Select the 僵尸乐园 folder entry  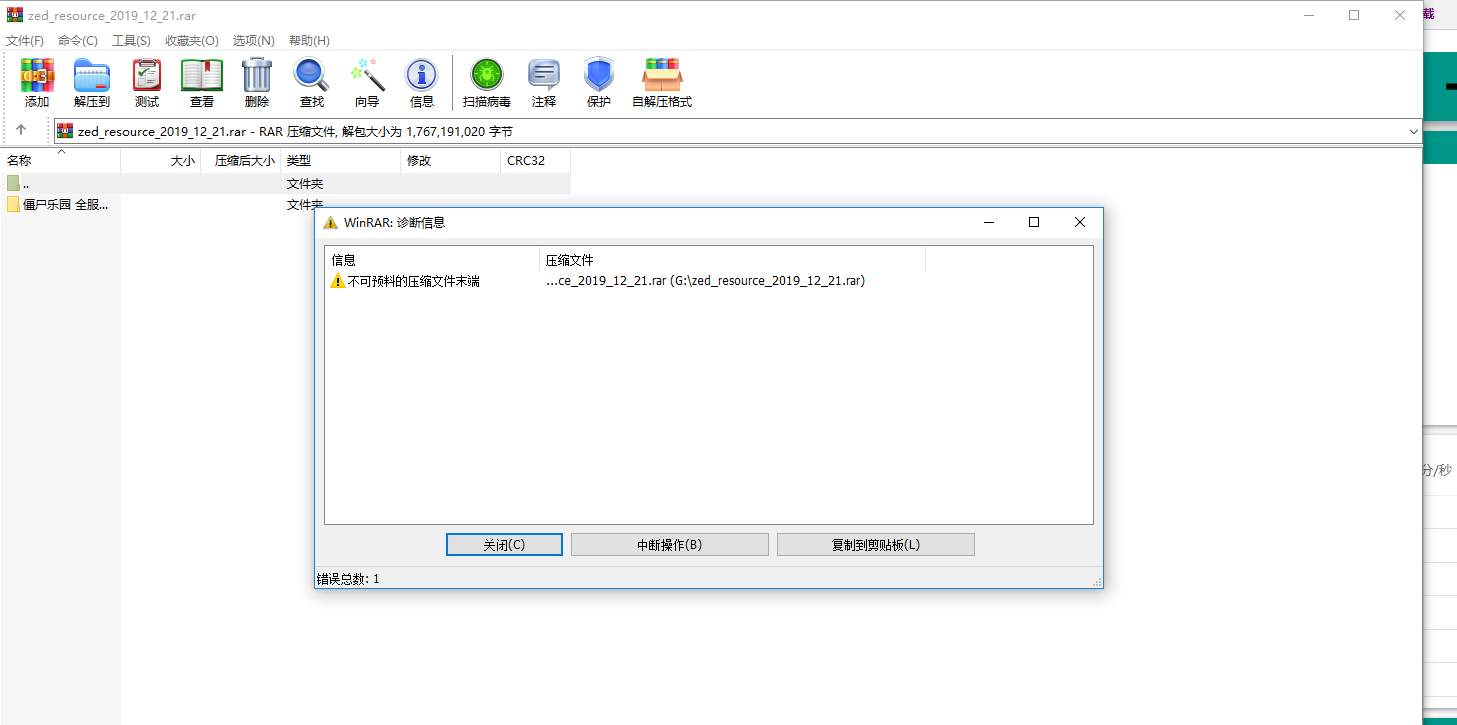tap(58, 204)
